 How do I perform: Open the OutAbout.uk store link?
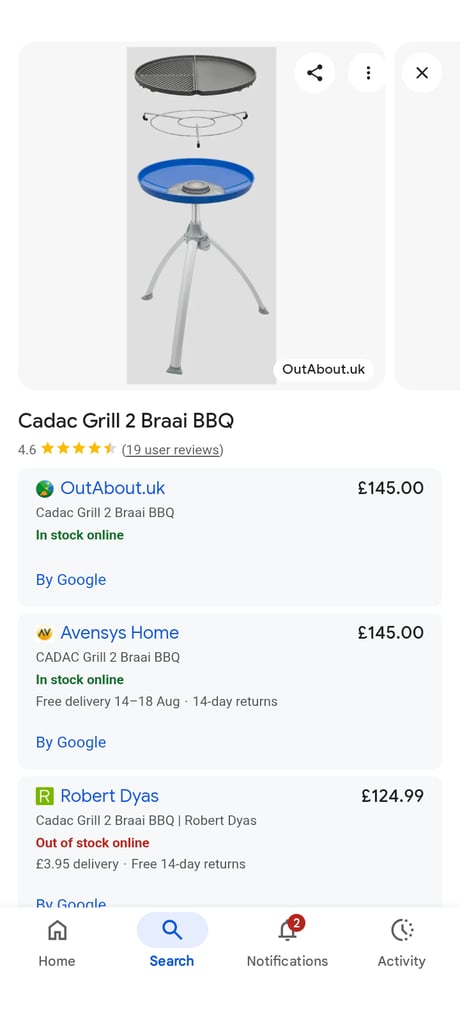[112, 488]
